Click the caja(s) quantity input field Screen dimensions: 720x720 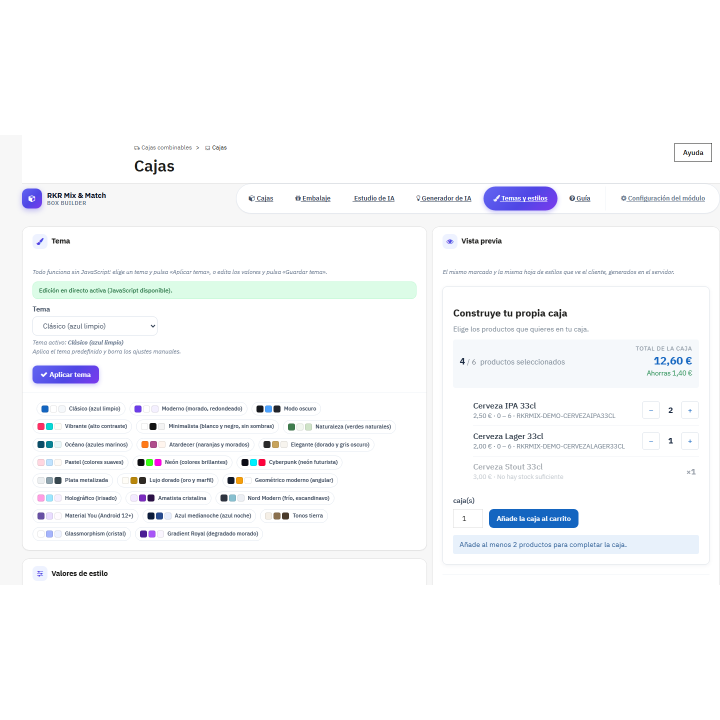[467, 518]
